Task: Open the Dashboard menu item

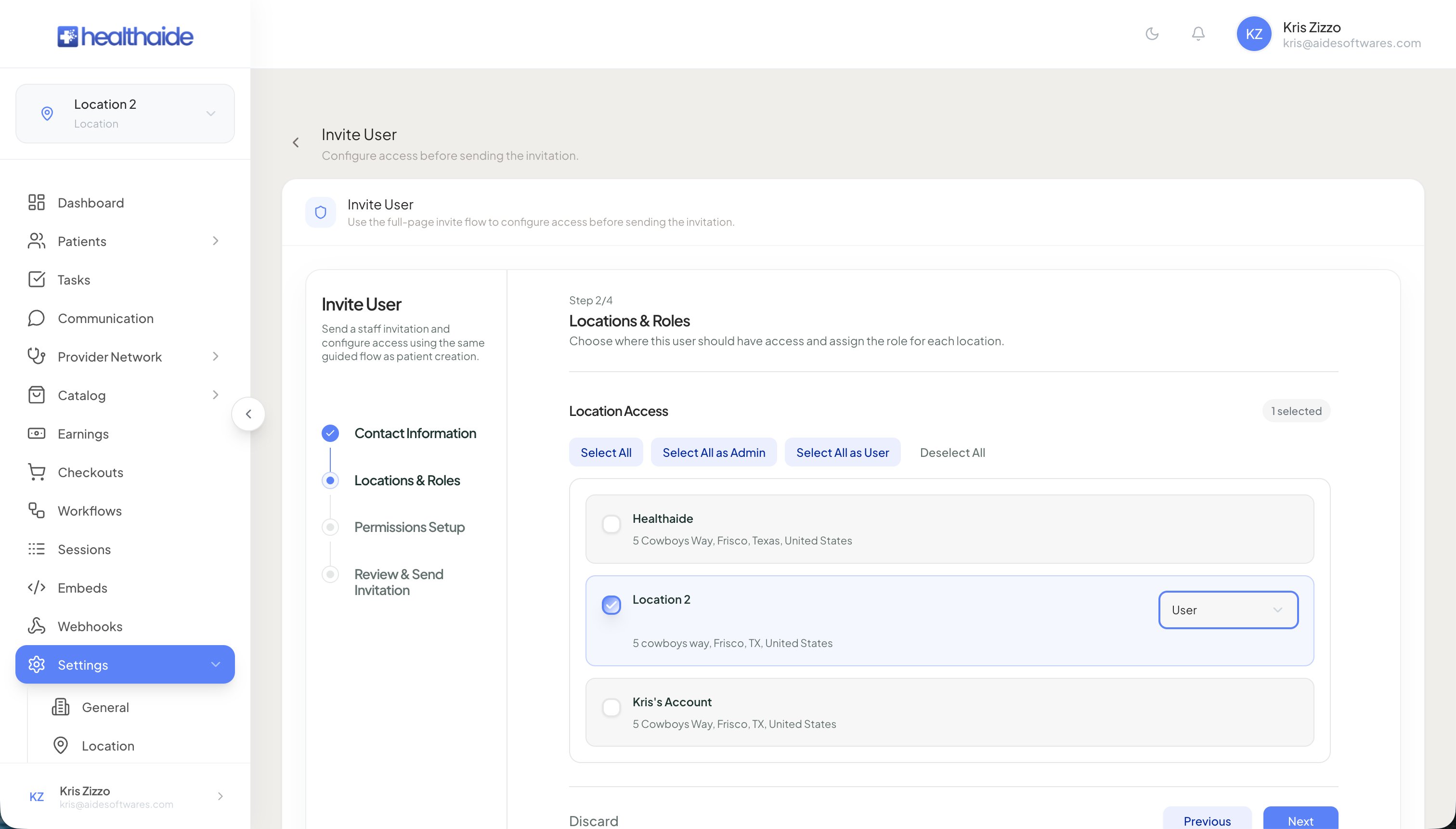Action: [x=125, y=203]
